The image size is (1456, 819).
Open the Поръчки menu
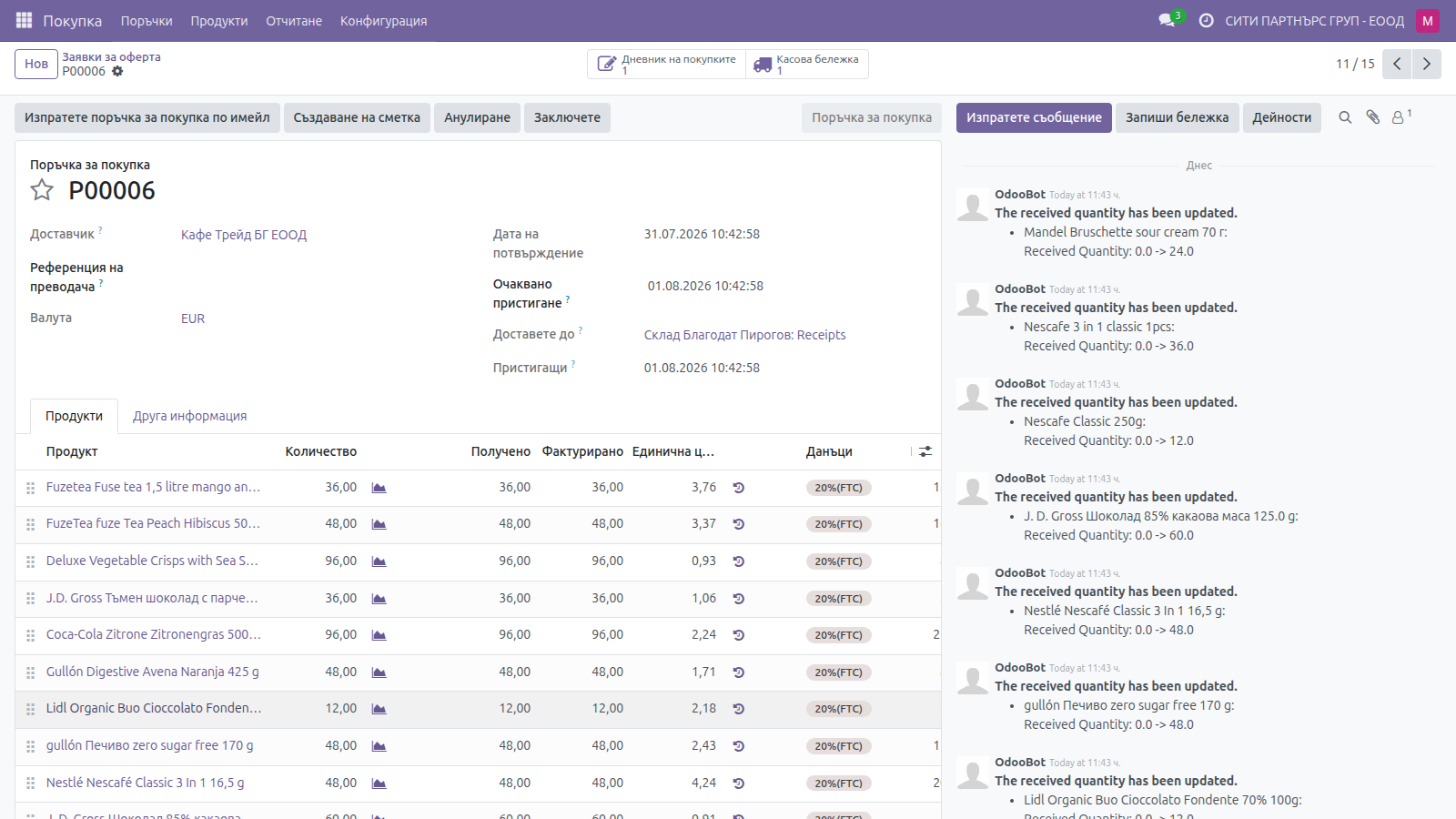coord(147,21)
